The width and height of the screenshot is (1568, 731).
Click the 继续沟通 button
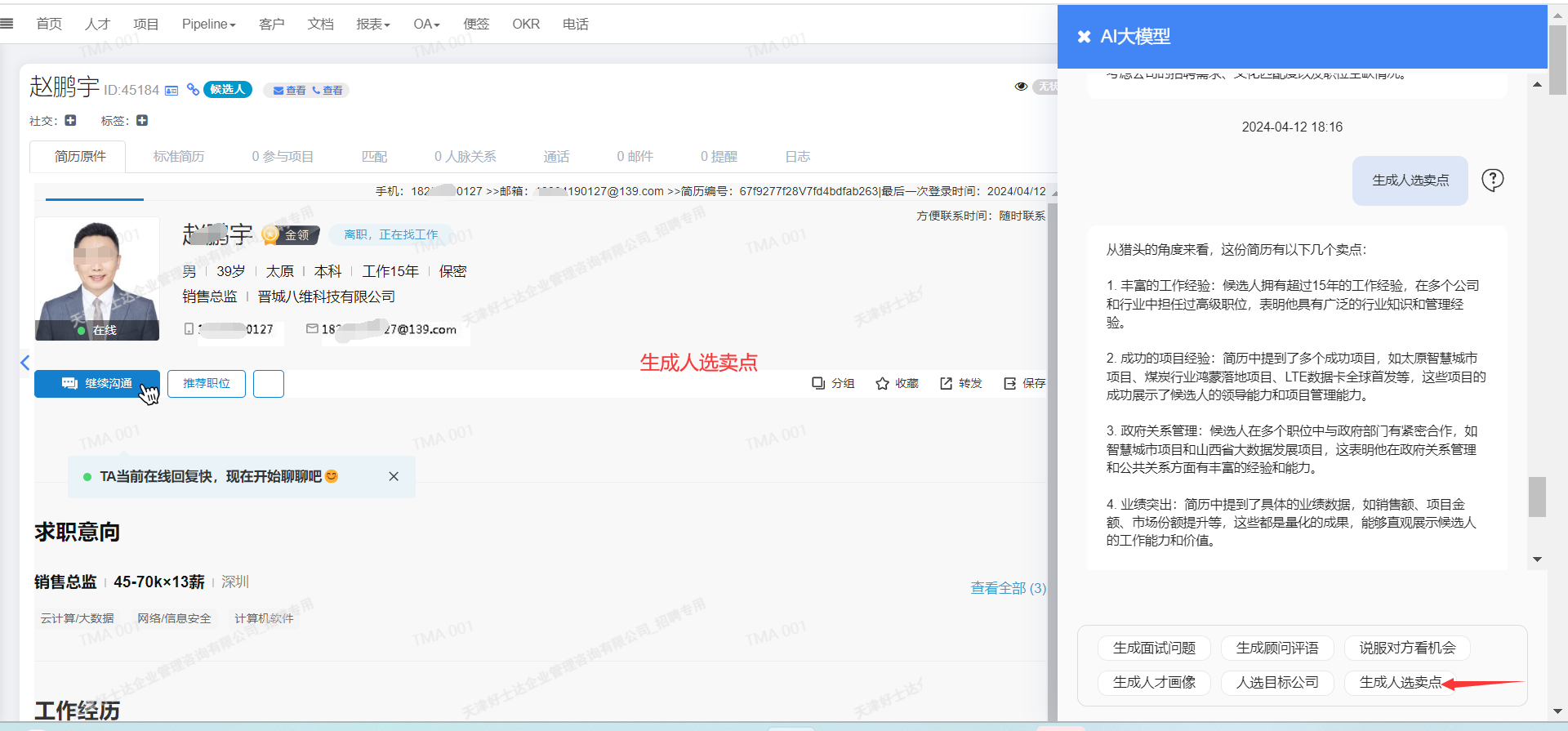tap(97, 384)
